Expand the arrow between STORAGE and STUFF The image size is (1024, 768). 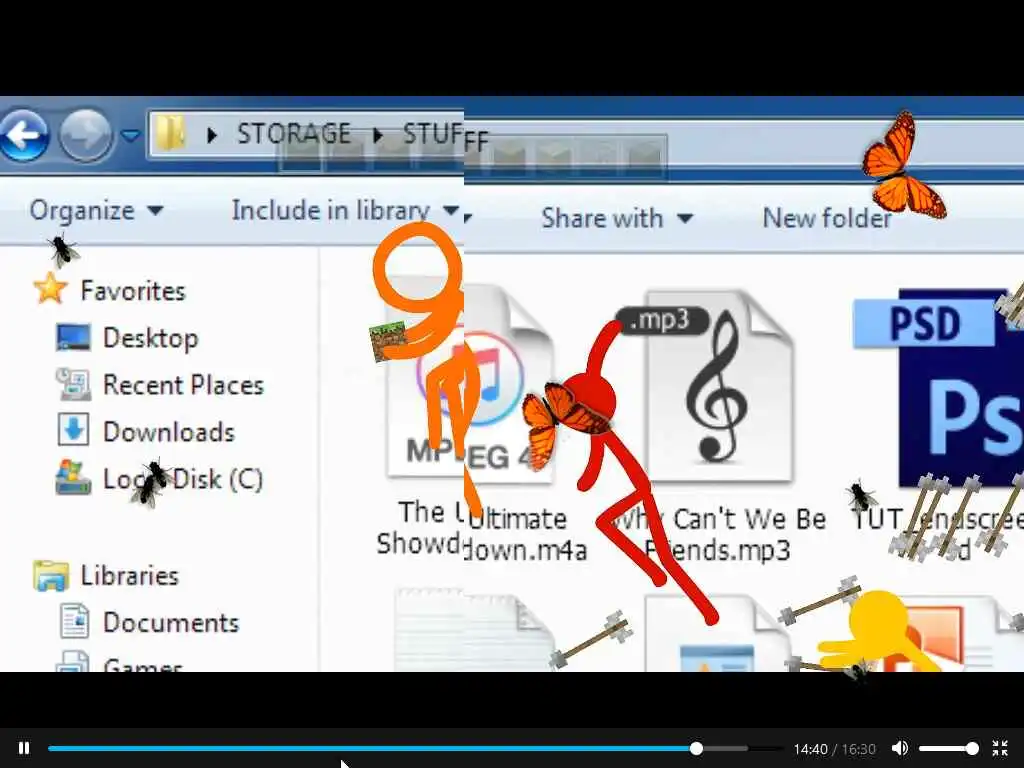pos(377,135)
